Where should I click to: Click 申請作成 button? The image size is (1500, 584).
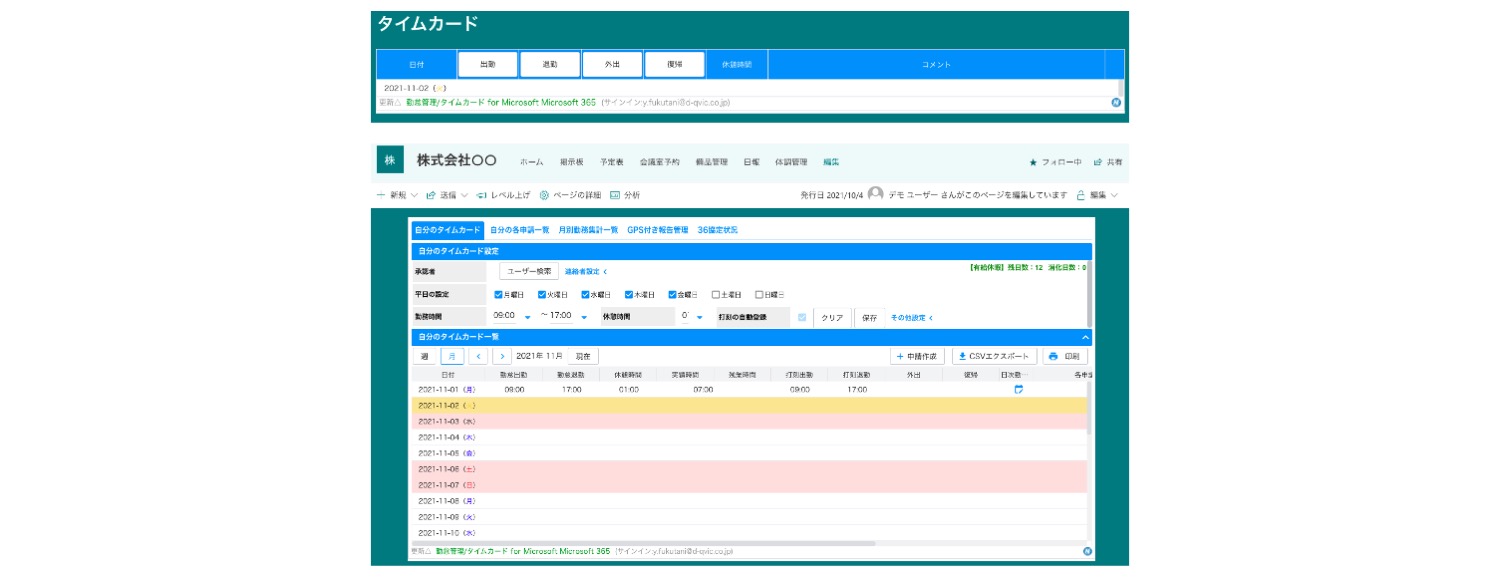pyautogui.click(x=917, y=356)
